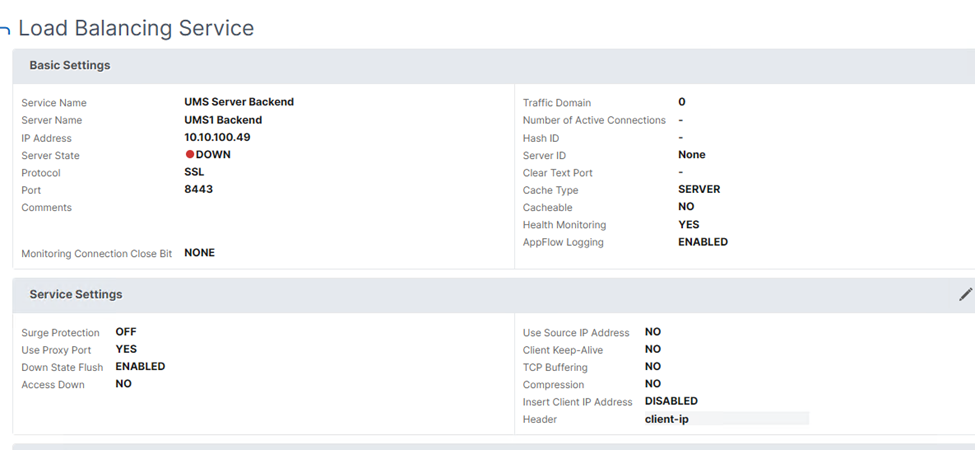Click the Cache Type SERVER value
The height and width of the screenshot is (450, 975).
(x=698, y=189)
